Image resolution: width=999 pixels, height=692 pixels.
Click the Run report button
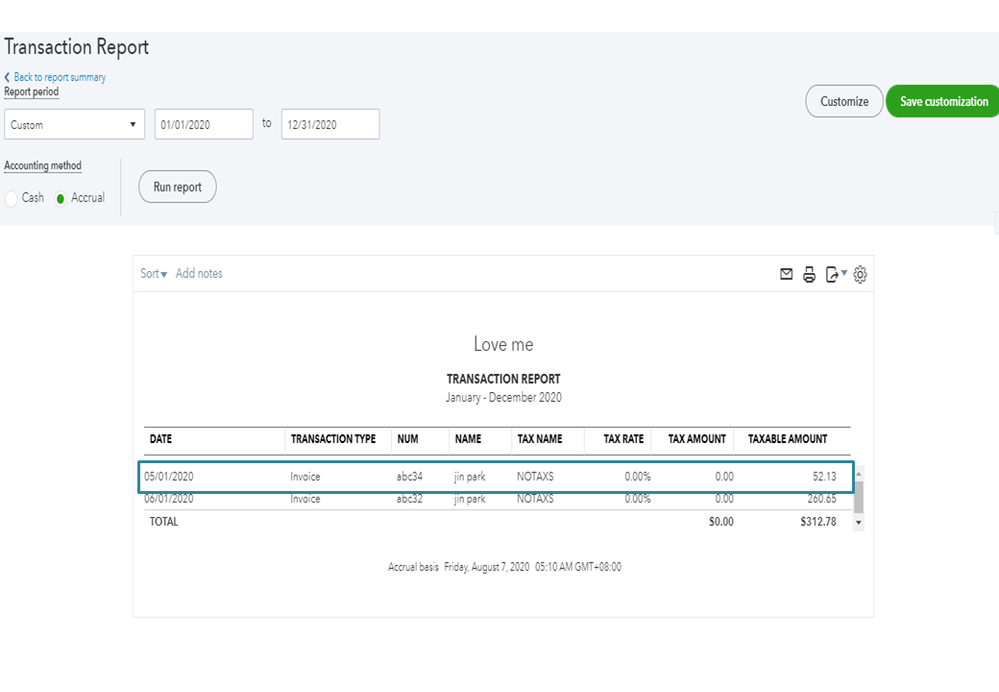[177, 187]
